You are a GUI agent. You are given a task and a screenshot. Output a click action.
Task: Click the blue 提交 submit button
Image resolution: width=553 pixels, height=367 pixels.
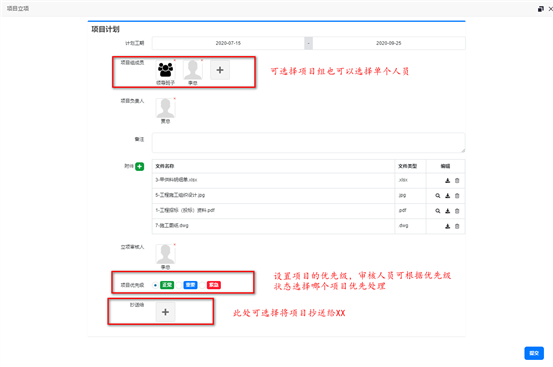click(x=534, y=353)
